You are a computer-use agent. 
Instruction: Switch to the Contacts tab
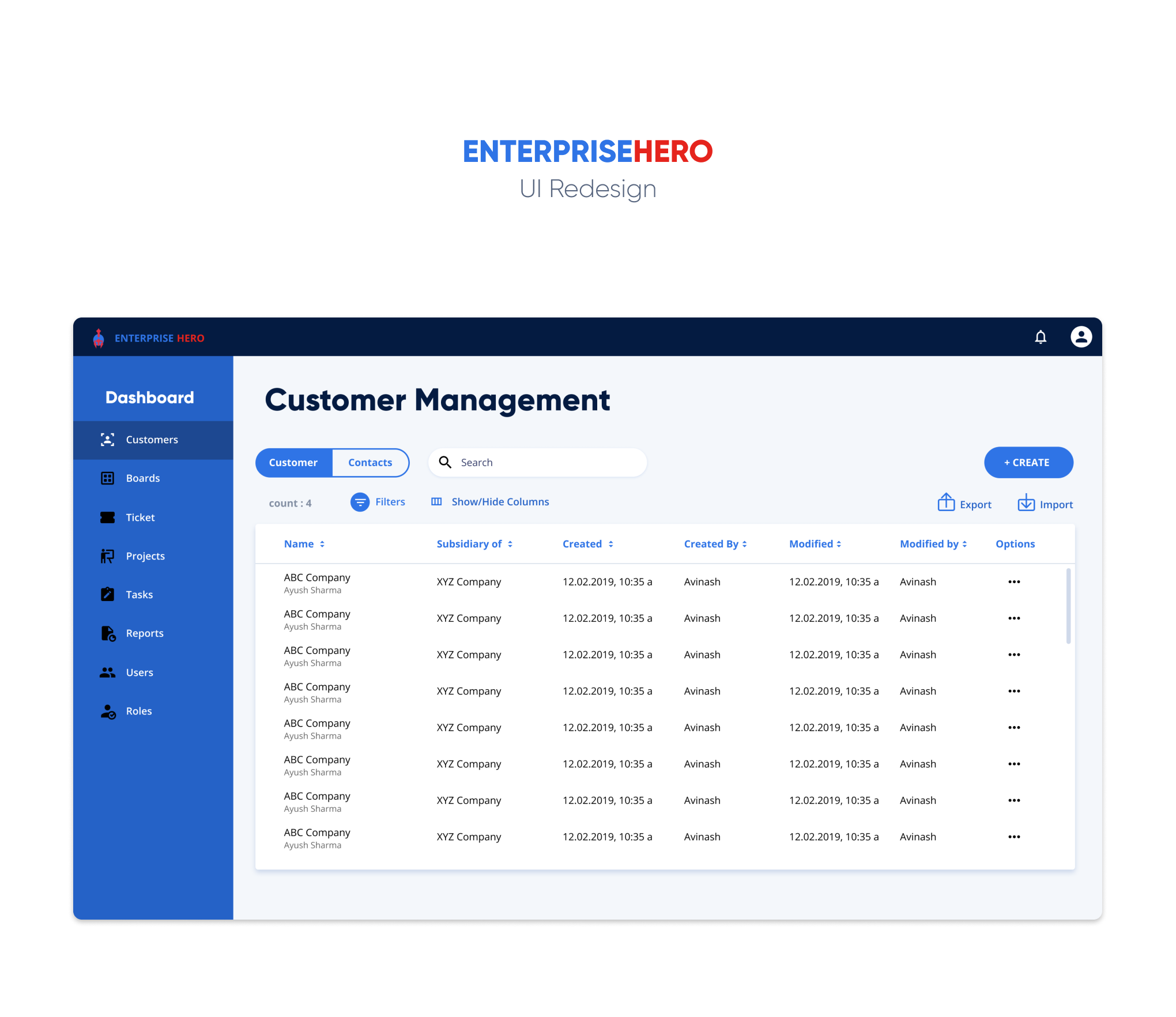[x=371, y=463]
